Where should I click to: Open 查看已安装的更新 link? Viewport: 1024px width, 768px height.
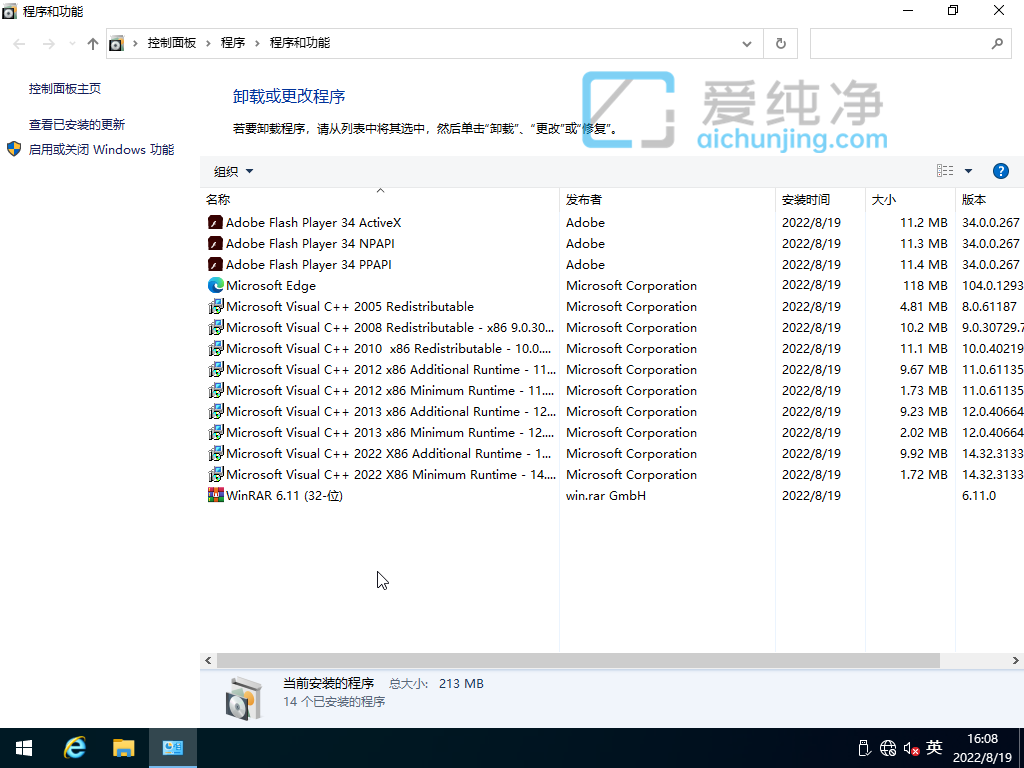click(x=76, y=125)
